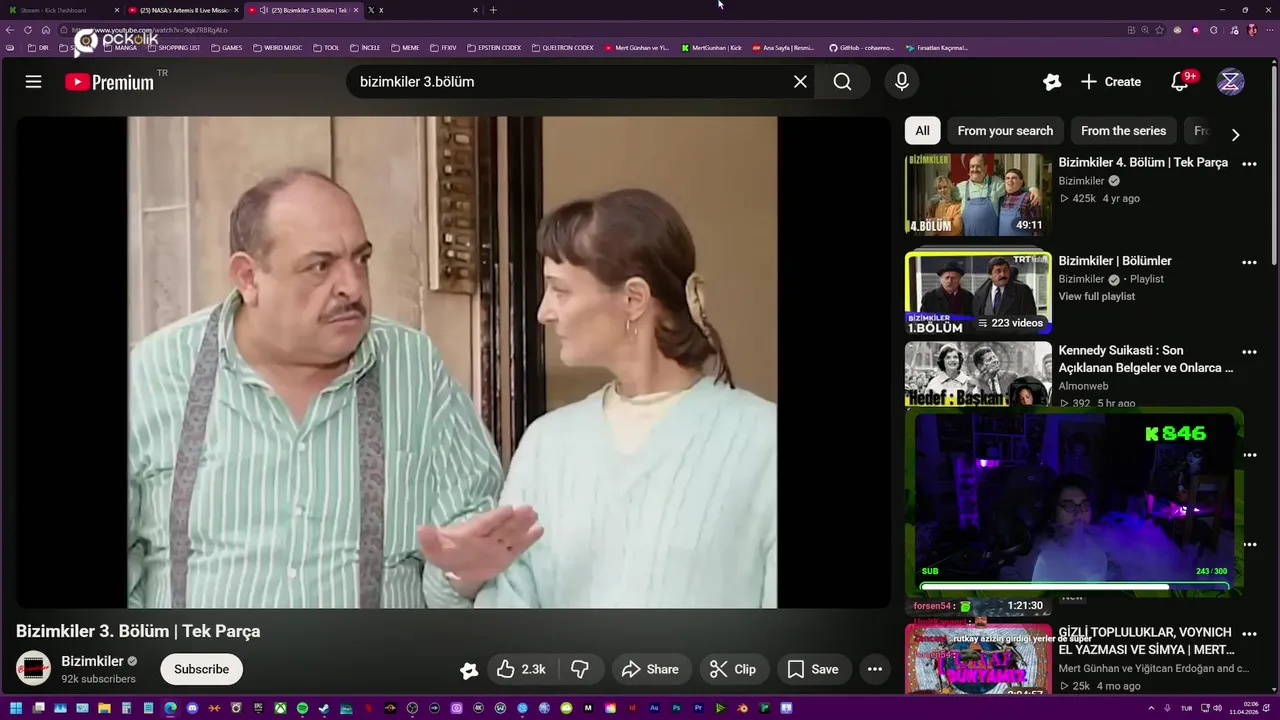
Task: Open options for Bizimkiler Bölümler playlist
Action: click(x=1249, y=263)
